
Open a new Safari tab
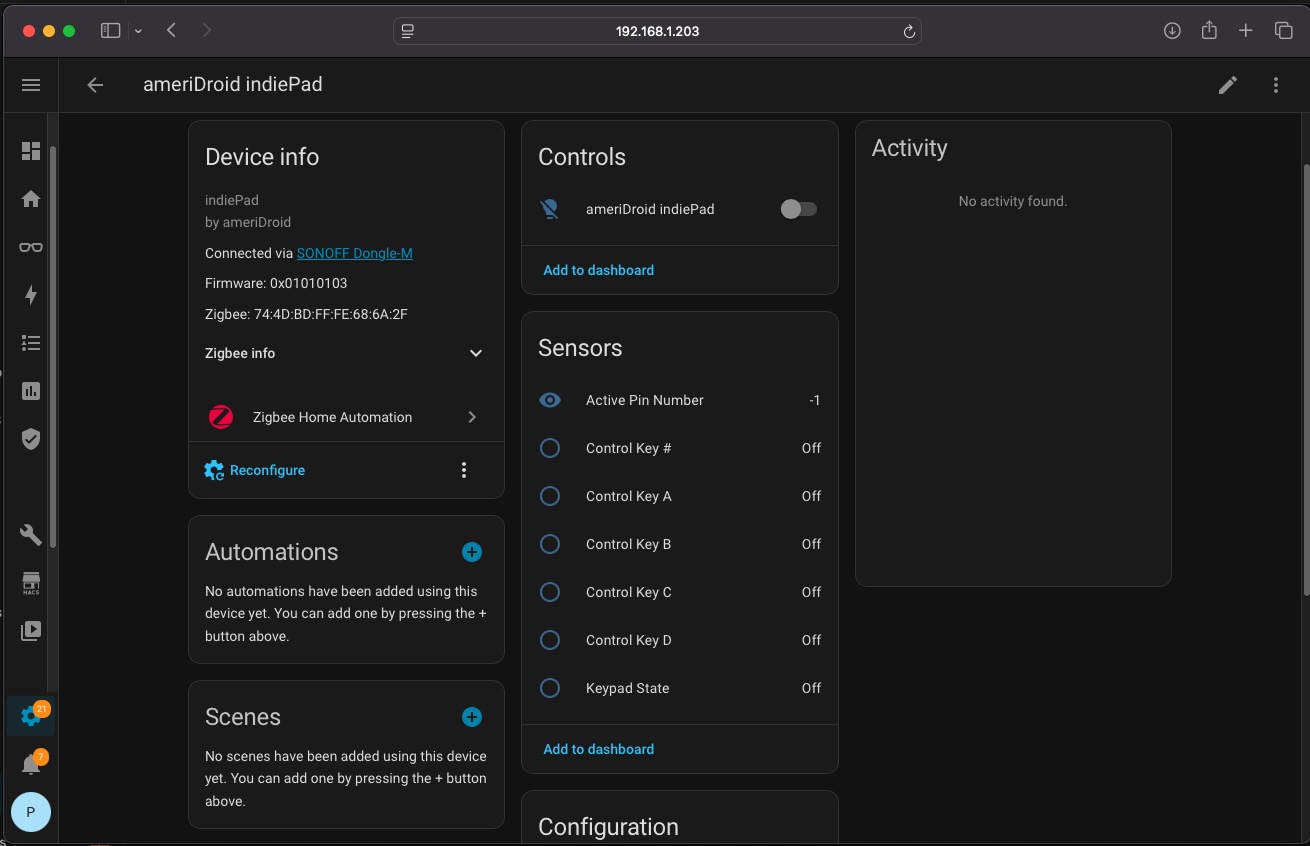tap(1246, 31)
